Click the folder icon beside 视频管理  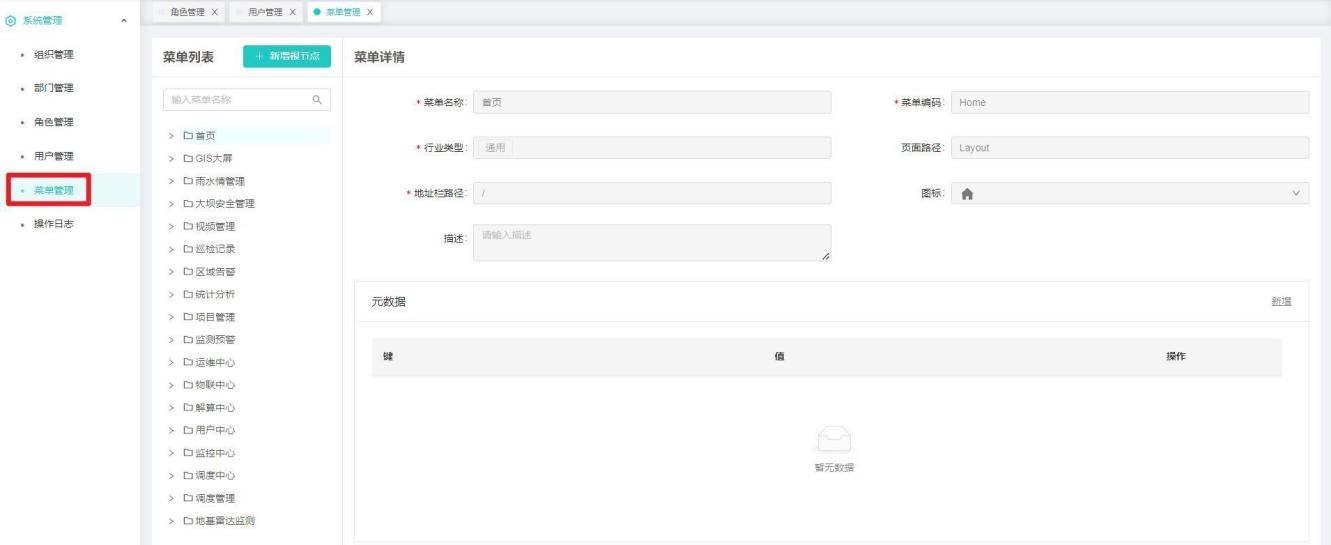(x=188, y=226)
